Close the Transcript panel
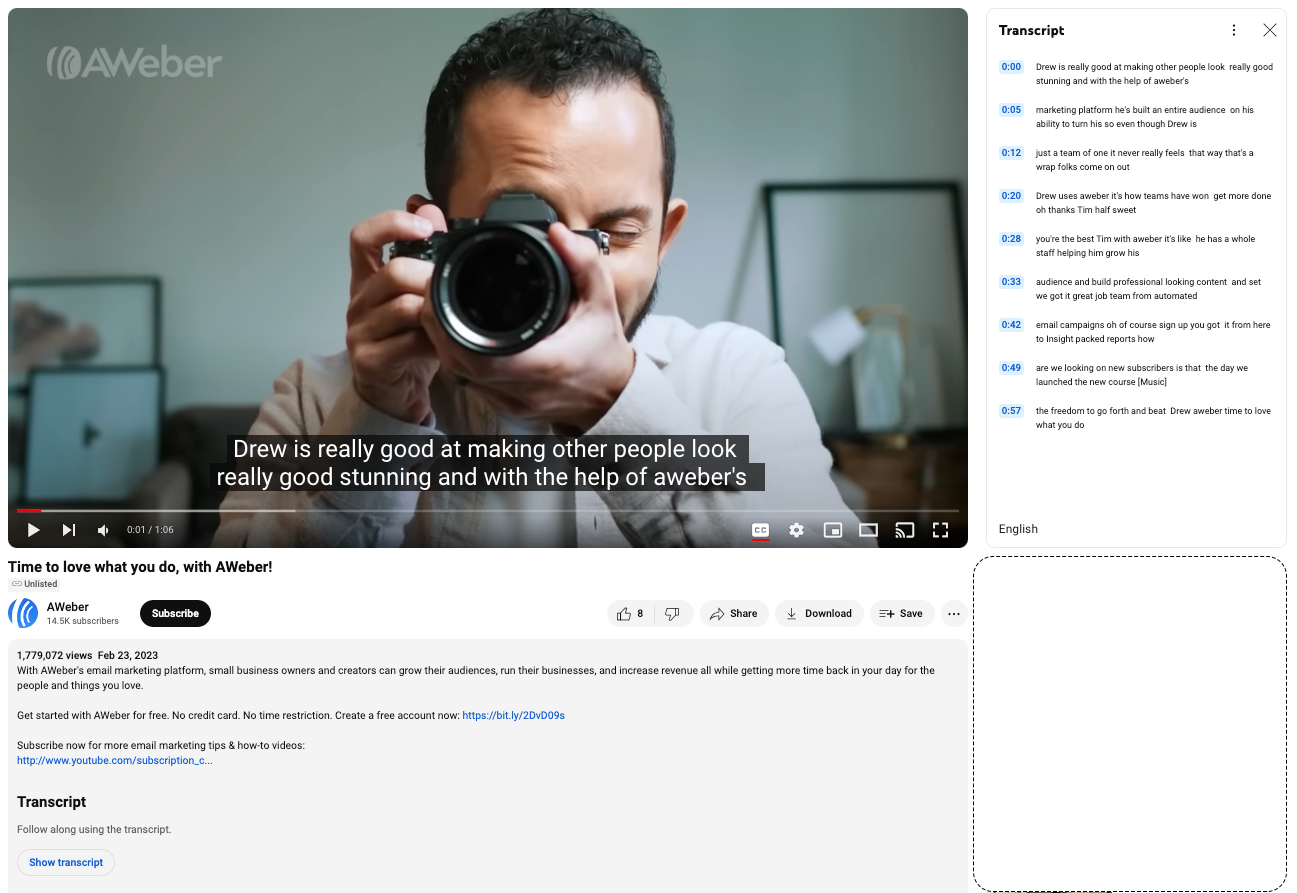This screenshot has height=893, width=1297. pos(1270,30)
